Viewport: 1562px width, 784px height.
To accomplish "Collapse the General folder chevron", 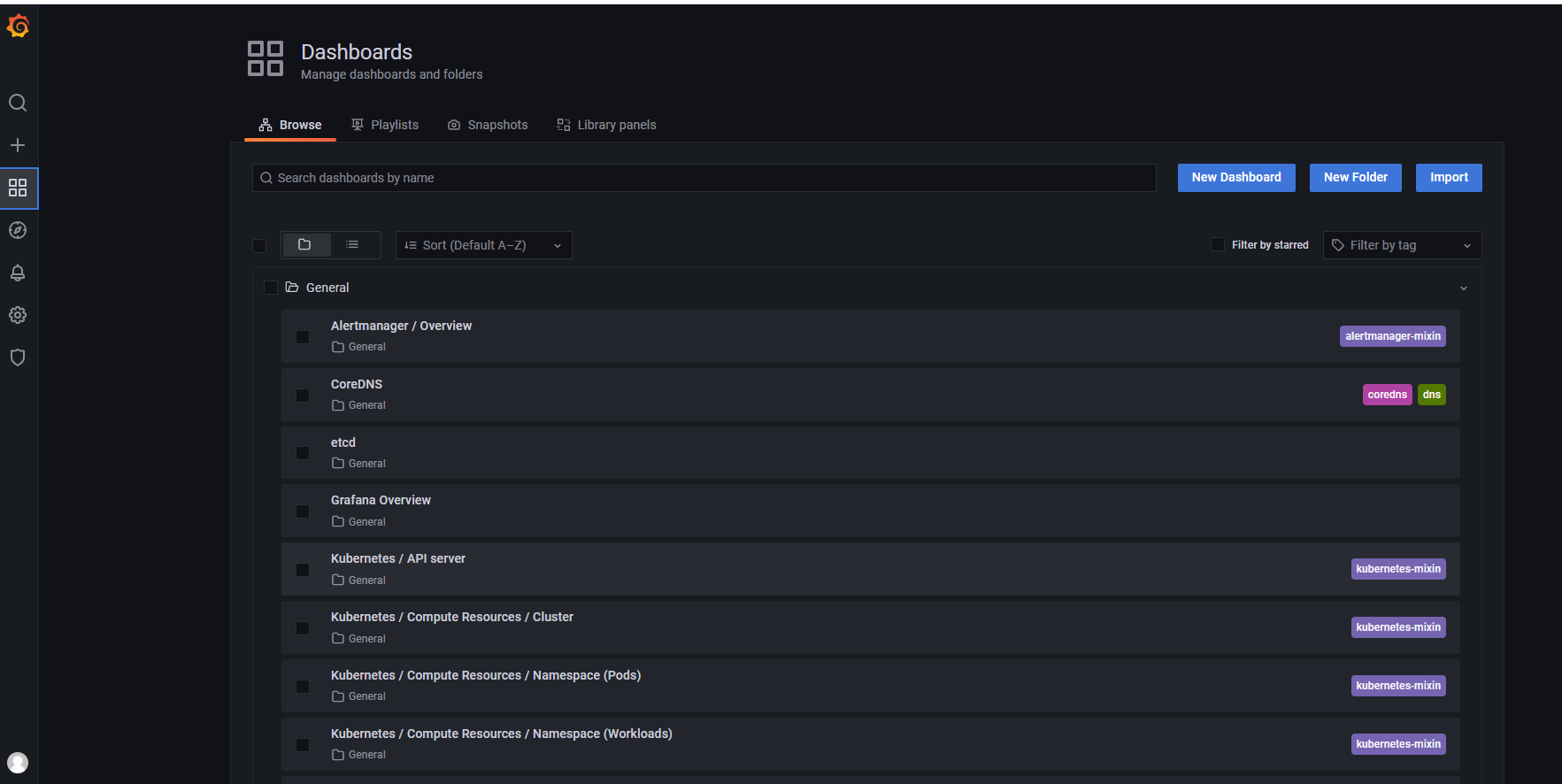I will [x=1464, y=288].
